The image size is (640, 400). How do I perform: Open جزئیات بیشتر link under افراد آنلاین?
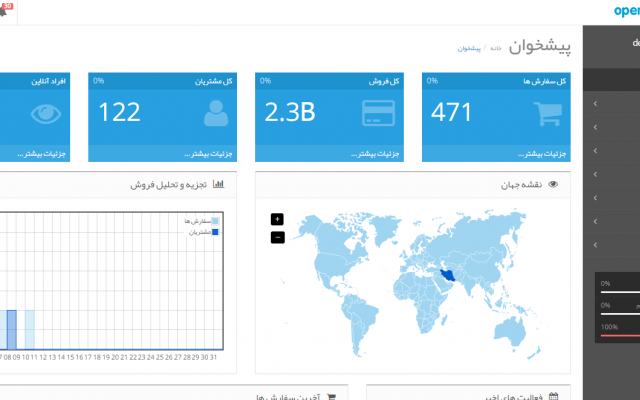coord(41,154)
